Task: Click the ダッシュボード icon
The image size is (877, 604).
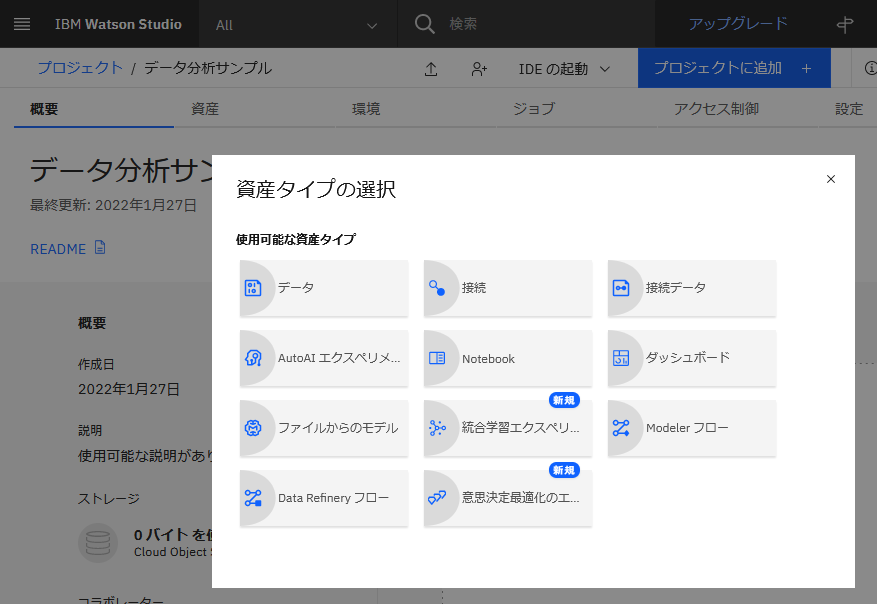Action: pyautogui.click(x=621, y=358)
